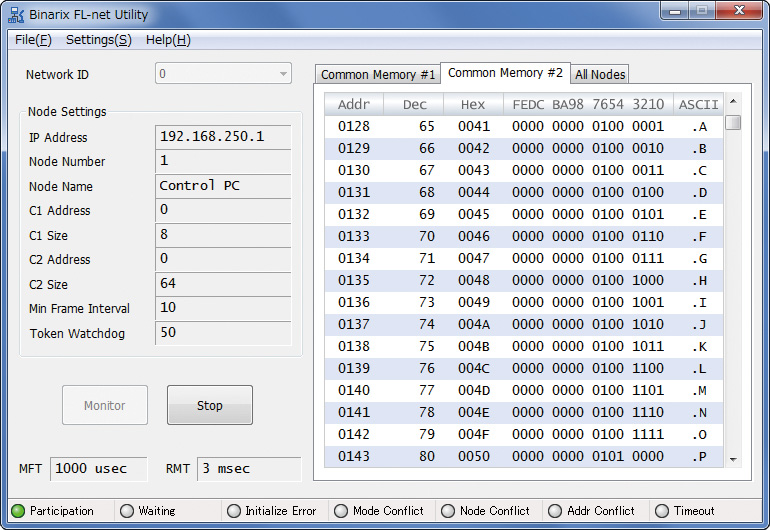Click the Waiting status indicator
The width and height of the screenshot is (770, 530).
click(127, 511)
